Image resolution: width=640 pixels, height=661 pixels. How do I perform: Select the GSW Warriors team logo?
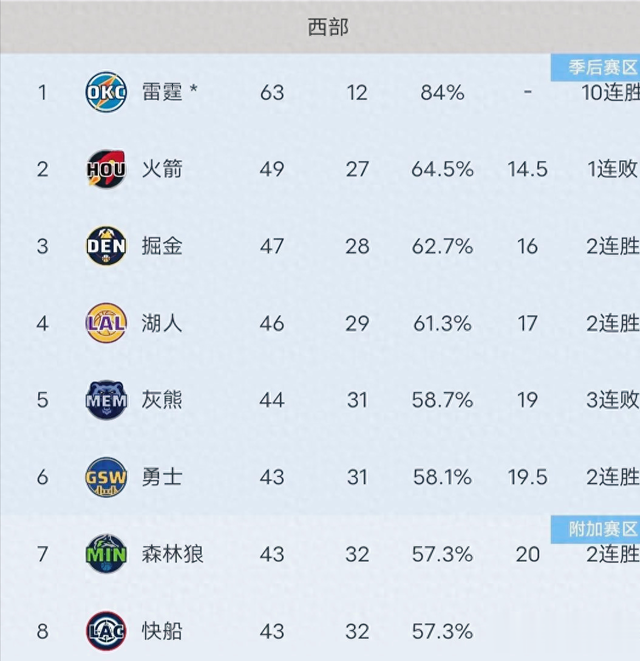(106, 477)
